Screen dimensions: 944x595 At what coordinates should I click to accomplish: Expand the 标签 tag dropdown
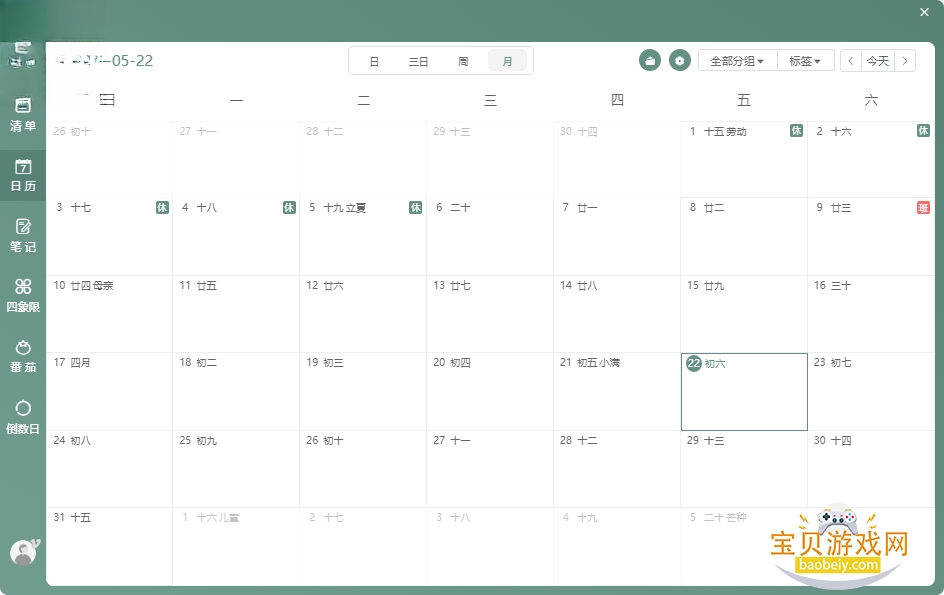806,61
